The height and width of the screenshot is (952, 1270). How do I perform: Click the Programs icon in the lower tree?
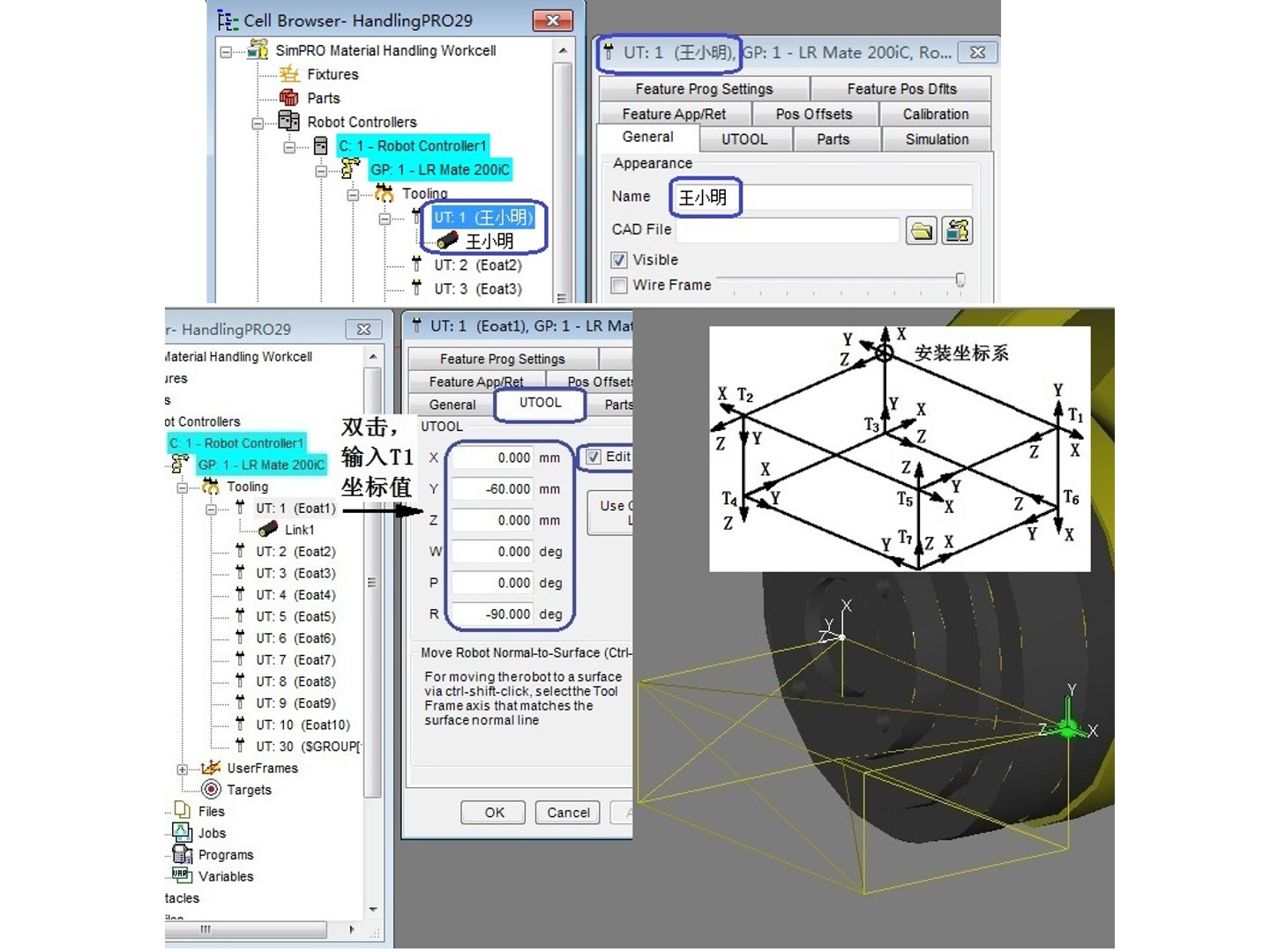[183, 854]
